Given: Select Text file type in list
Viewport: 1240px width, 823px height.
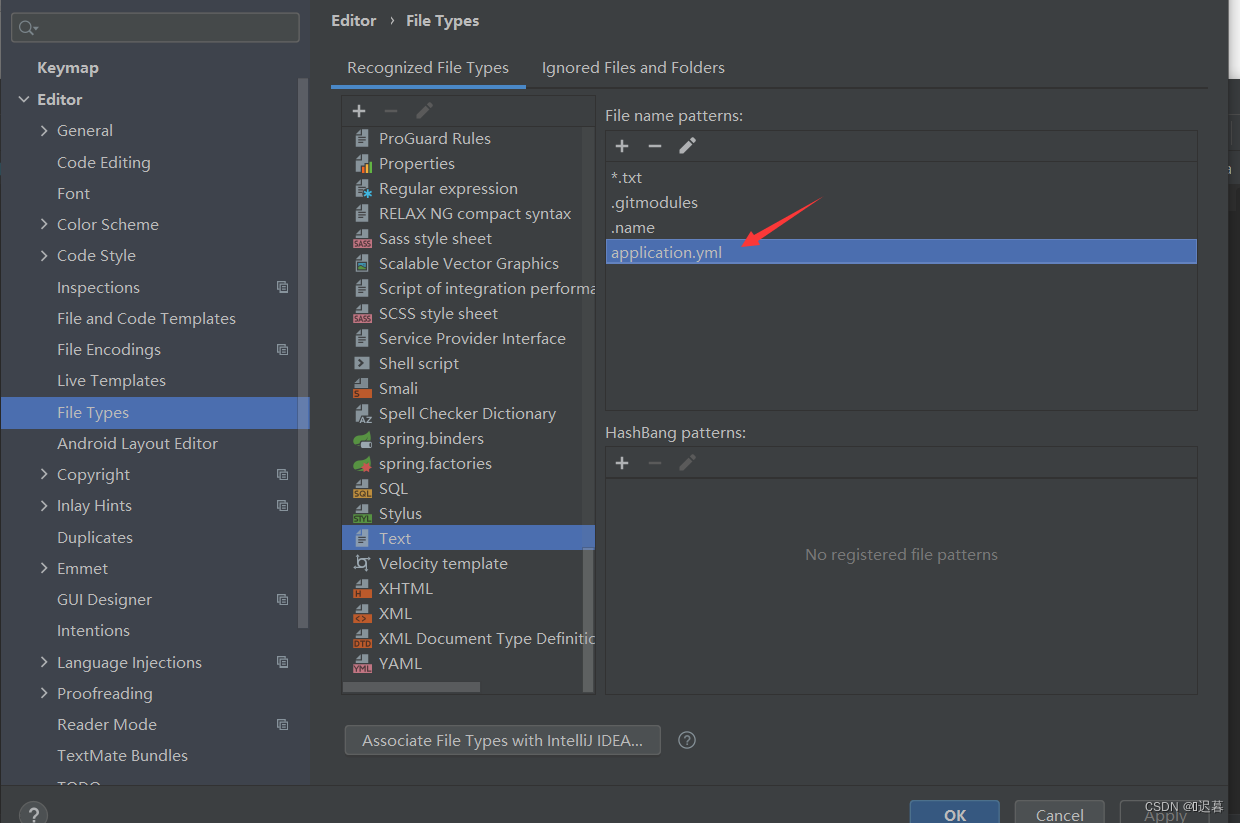Looking at the screenshot, I should (468, 538).
